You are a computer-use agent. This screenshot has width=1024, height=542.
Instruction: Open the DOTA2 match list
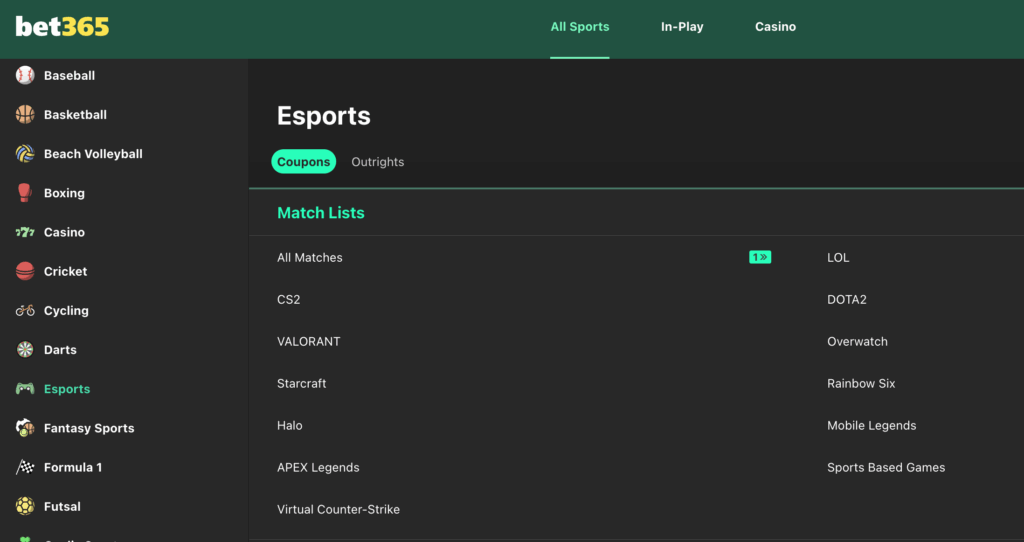click(x=846, y=299)
